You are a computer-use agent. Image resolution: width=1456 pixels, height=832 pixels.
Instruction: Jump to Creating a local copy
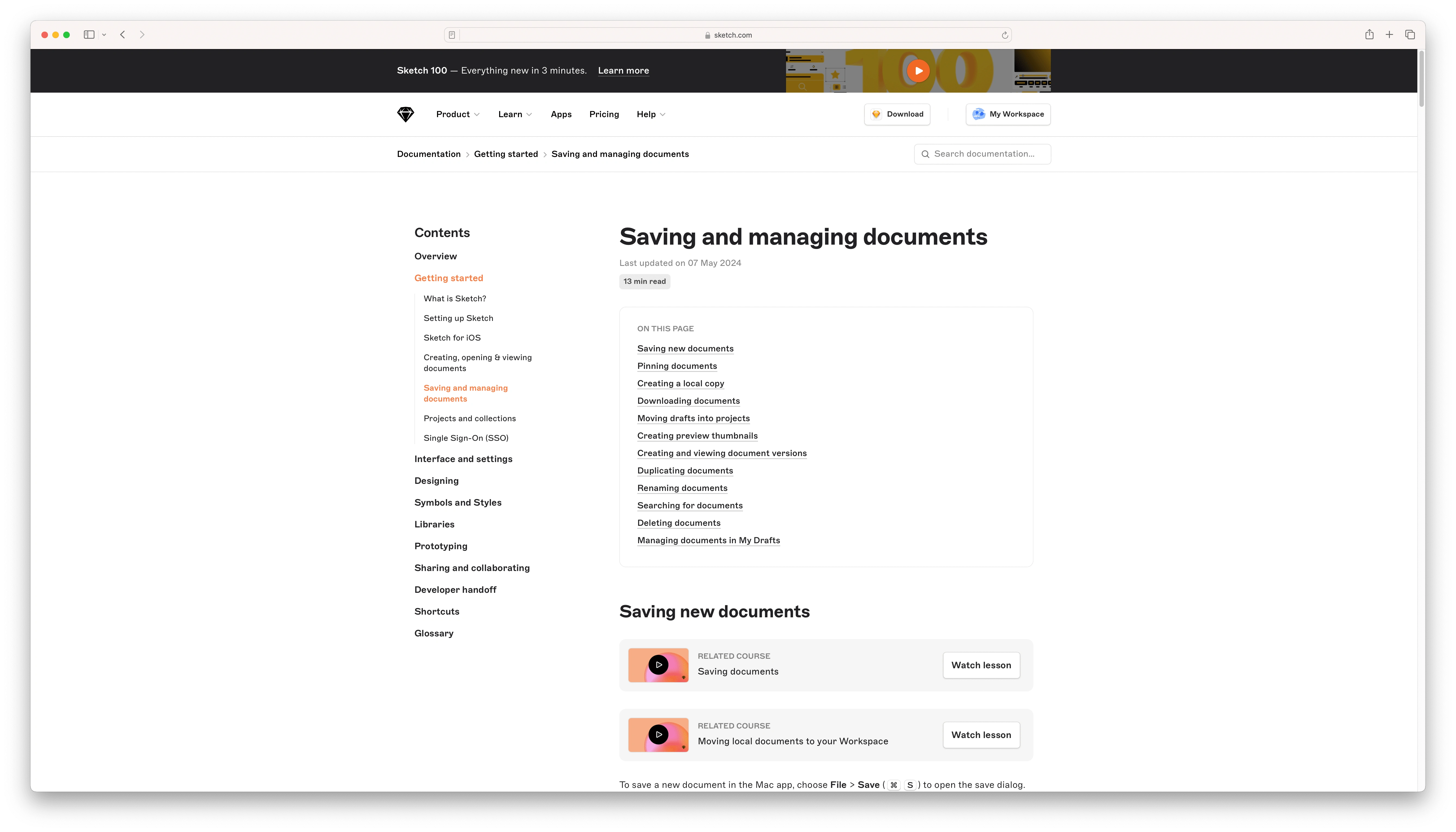[x=681, y=383]
